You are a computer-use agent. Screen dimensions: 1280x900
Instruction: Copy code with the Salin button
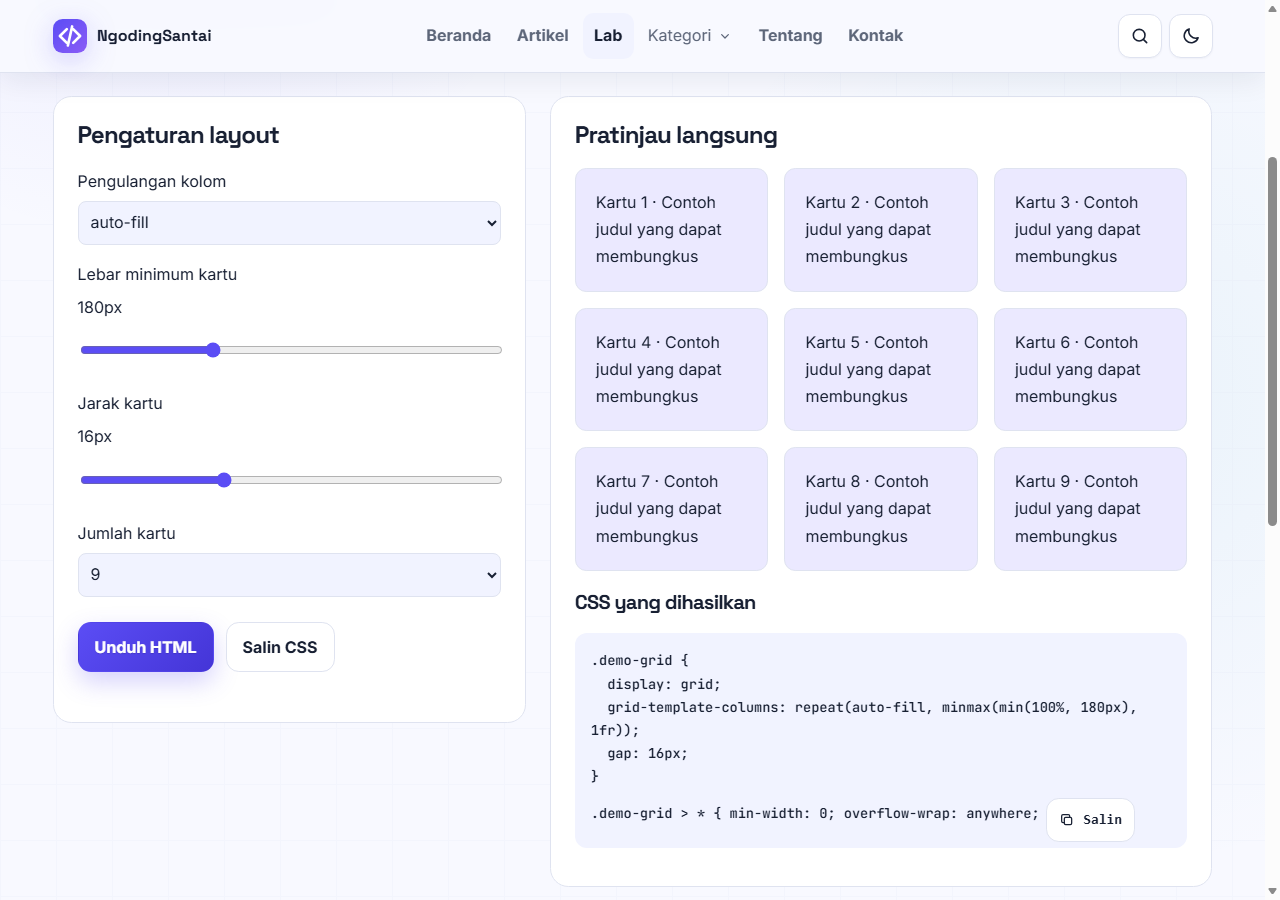click(1090, 820)
